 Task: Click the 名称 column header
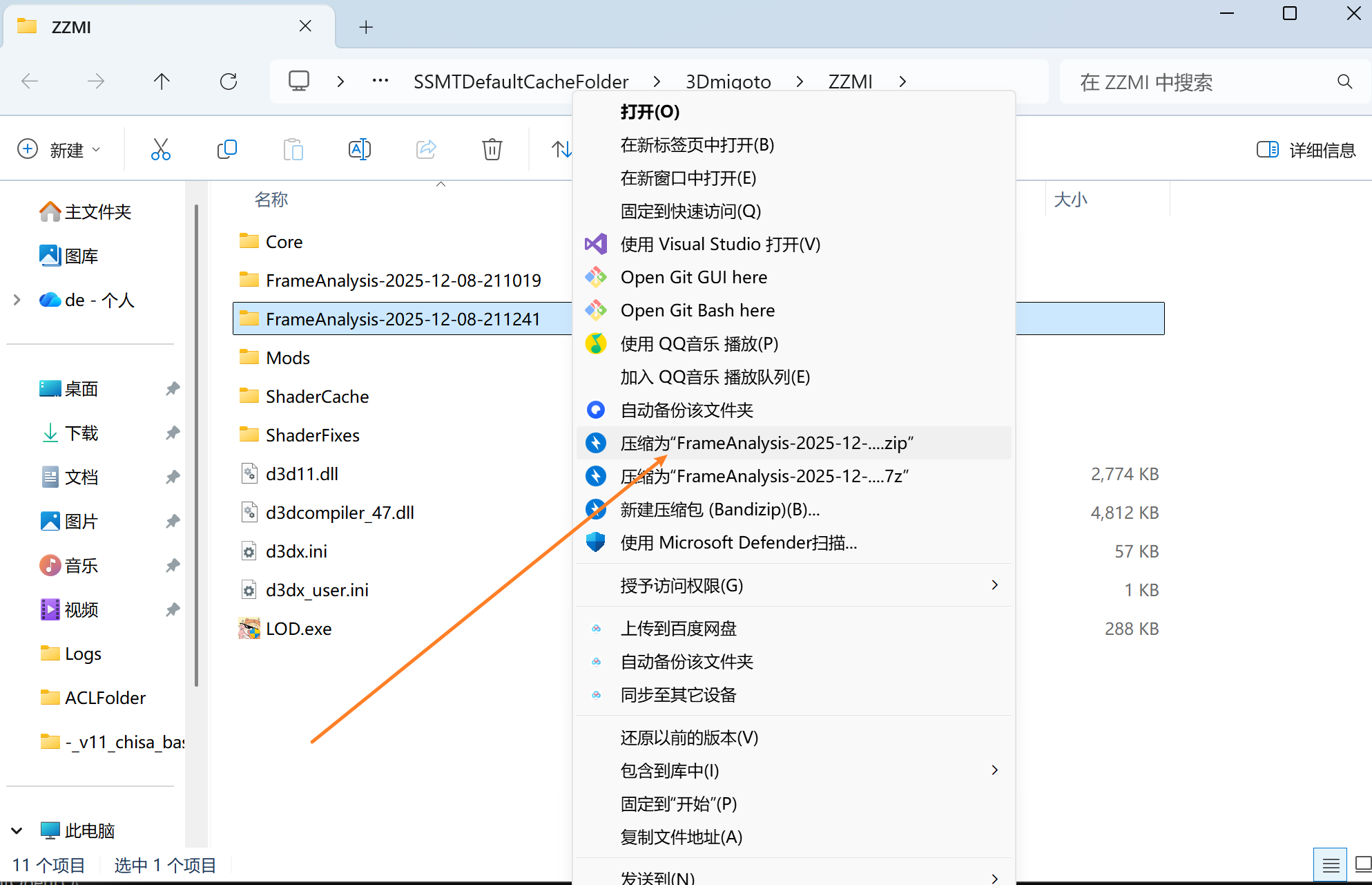click(x=271, y=200)
